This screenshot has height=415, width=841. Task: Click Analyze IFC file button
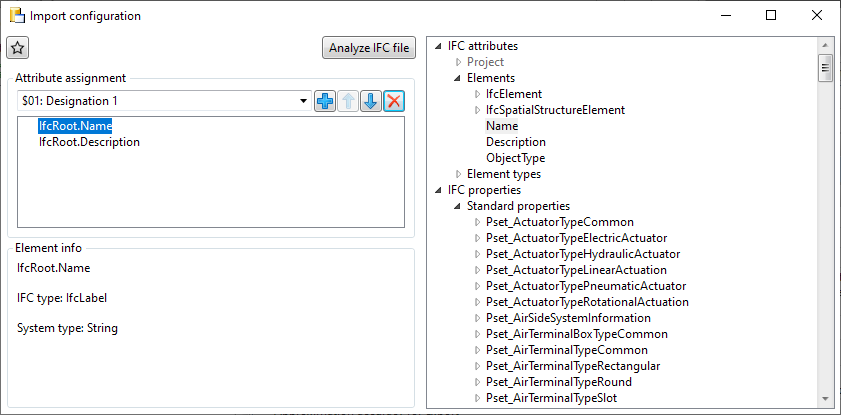(369, 48)
